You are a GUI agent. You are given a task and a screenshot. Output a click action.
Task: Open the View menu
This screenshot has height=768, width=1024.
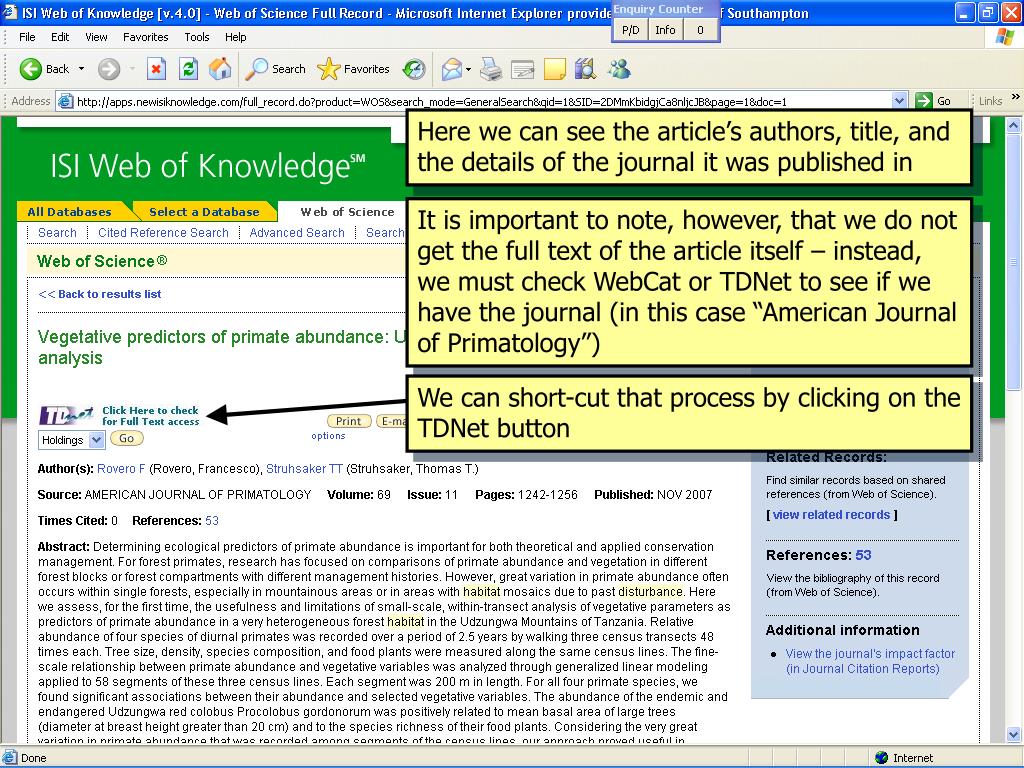(96, 37)
